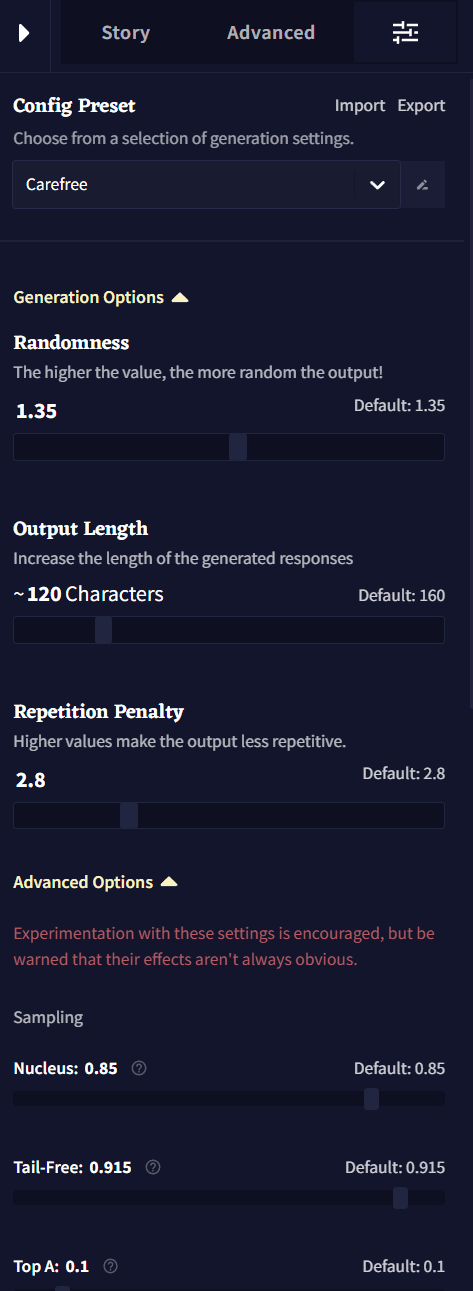This screenshot has width=473, height=1291.
Task: Click the Nucleus help question mark icon
Action: pos(139,1068)
